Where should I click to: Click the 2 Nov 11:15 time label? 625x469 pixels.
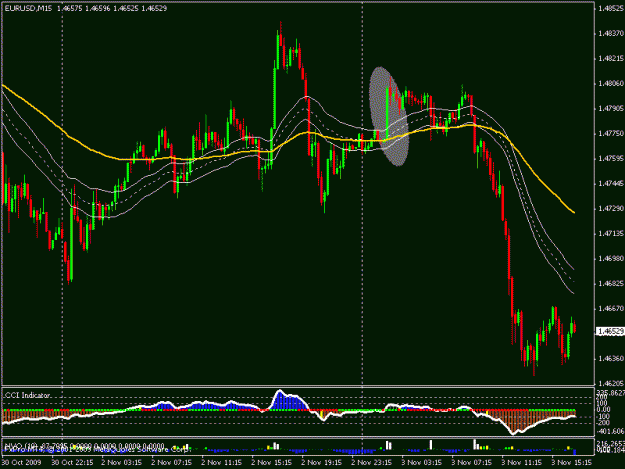(x=222, y=463)
